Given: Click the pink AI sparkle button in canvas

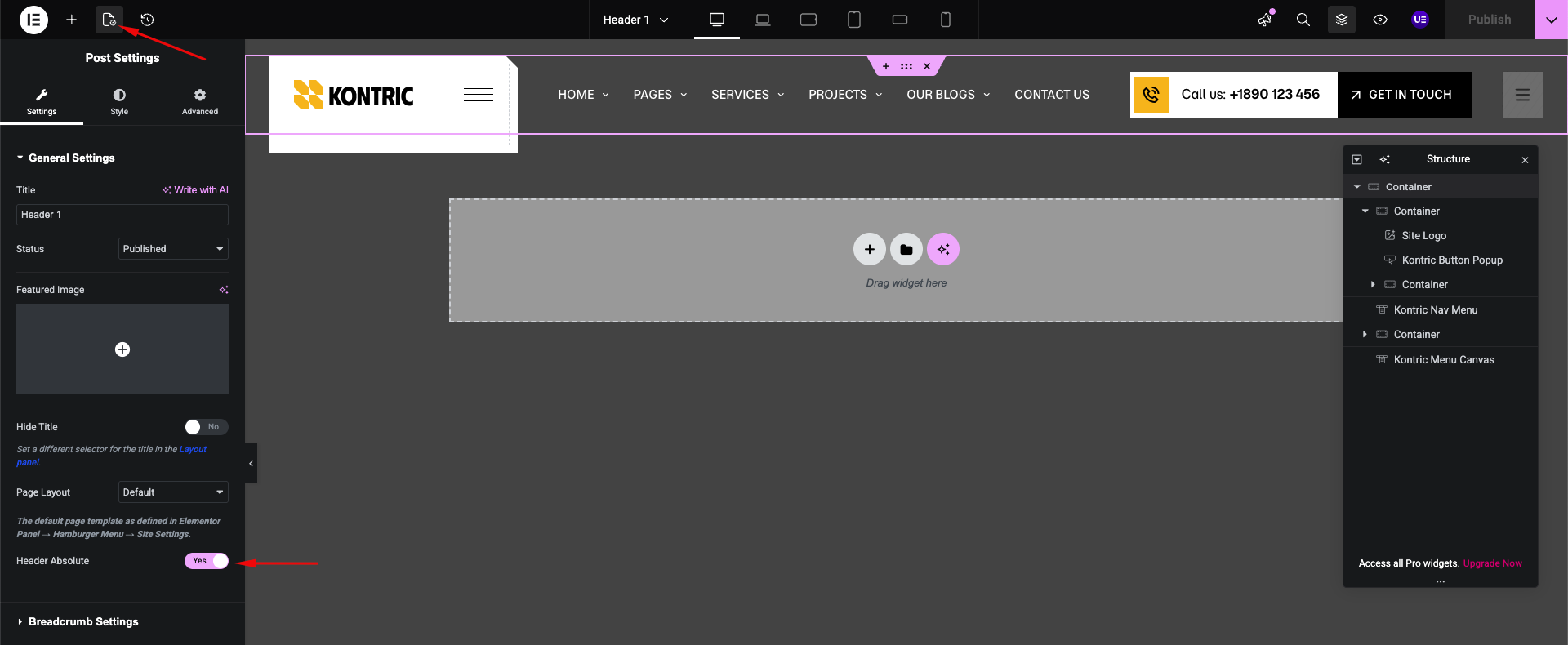Looking at the screenshot, I should pos(942,249).
